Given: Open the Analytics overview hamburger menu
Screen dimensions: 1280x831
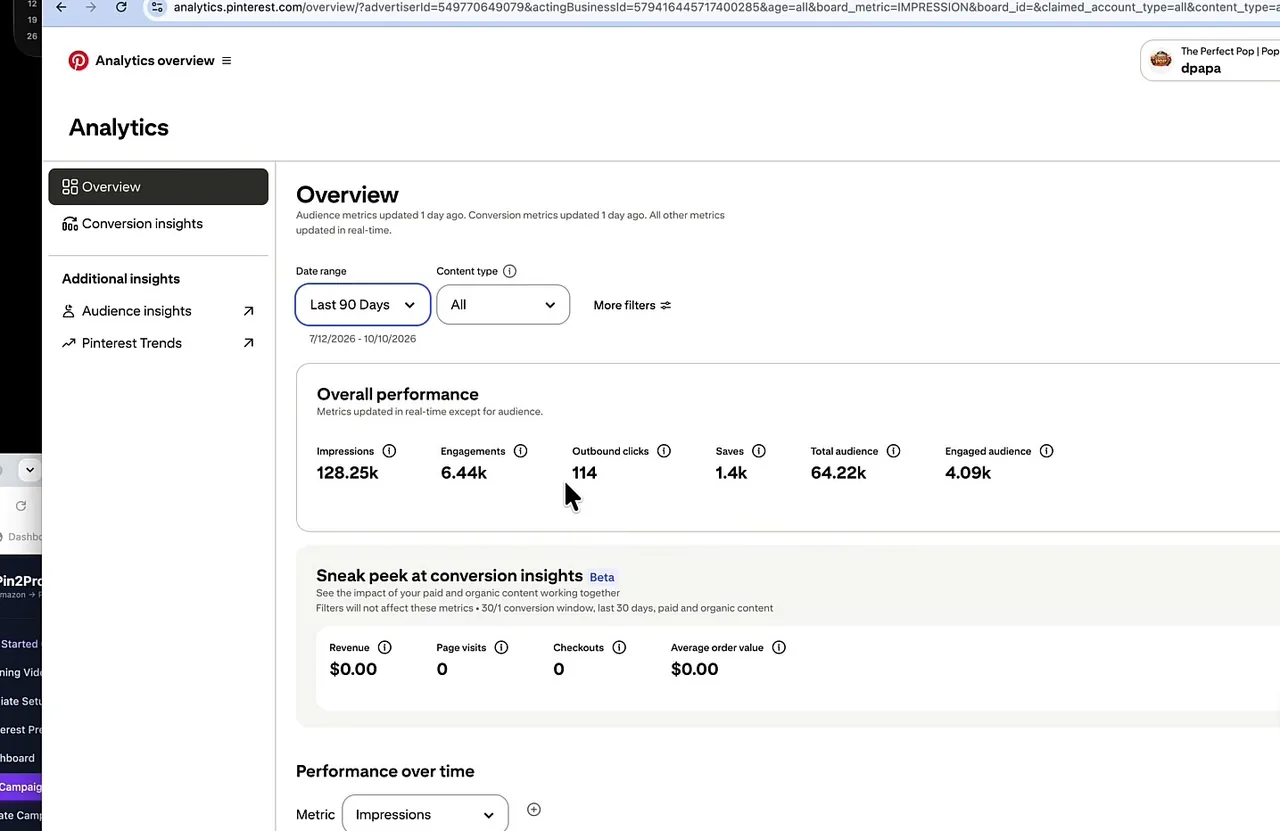Looking at the screenshot, I should (x=226, y=61).
